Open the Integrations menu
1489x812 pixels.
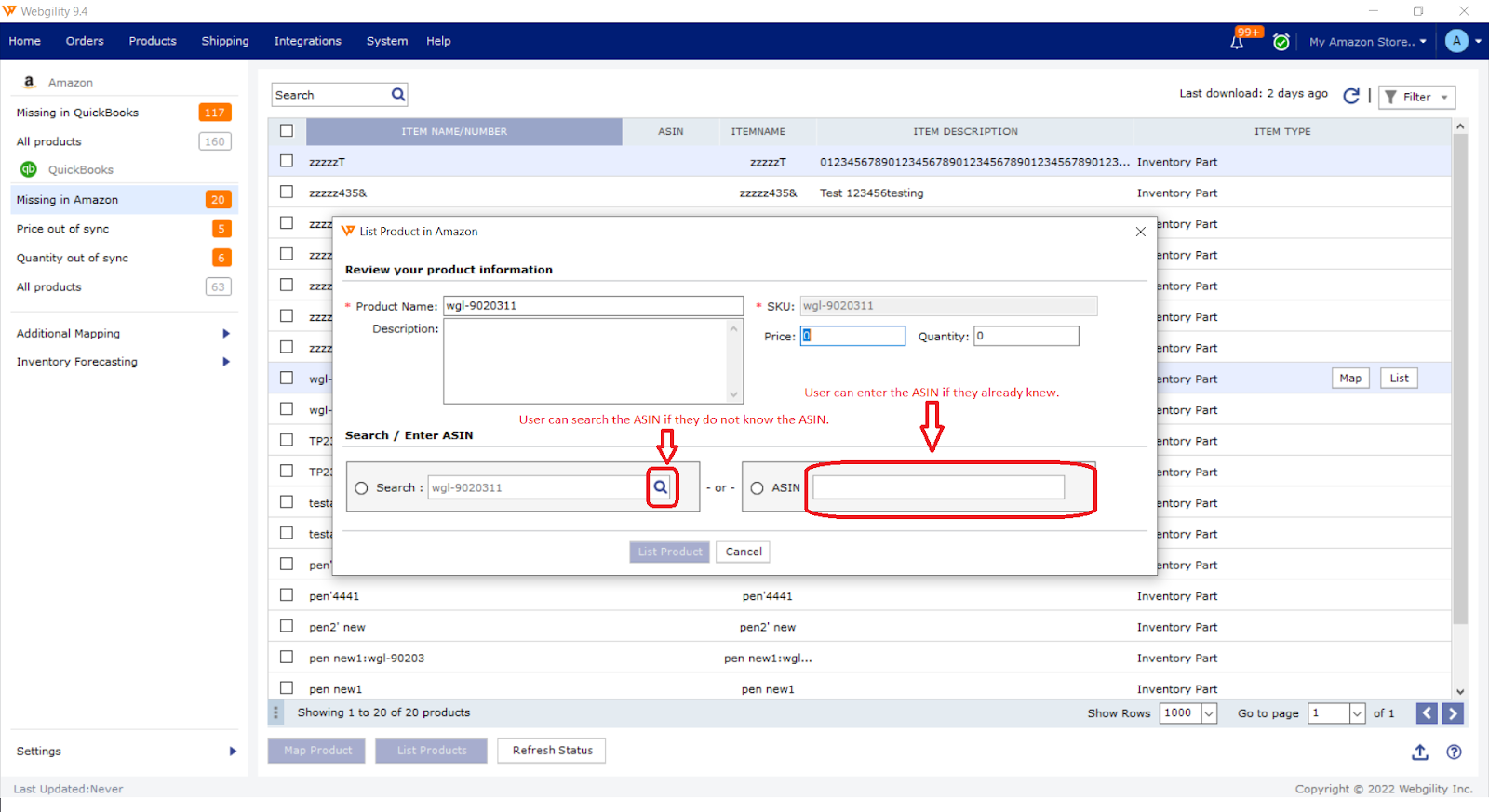pyautogui.click(x=308, y=41)
